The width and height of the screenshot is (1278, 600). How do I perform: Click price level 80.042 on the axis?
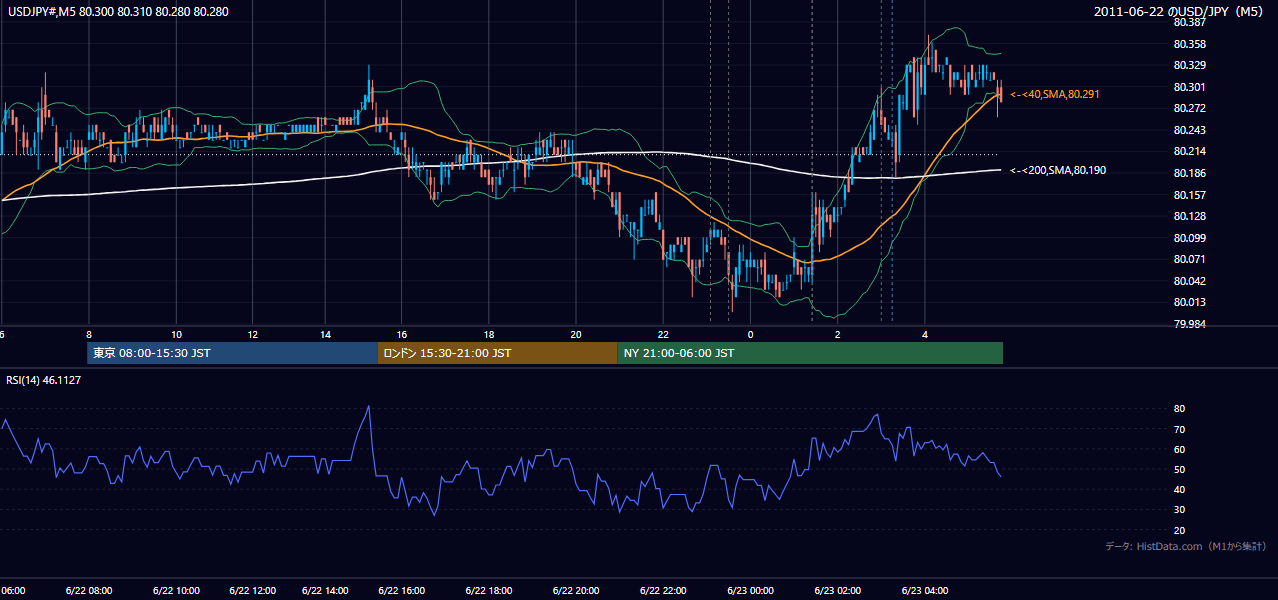click(1189, 281)
